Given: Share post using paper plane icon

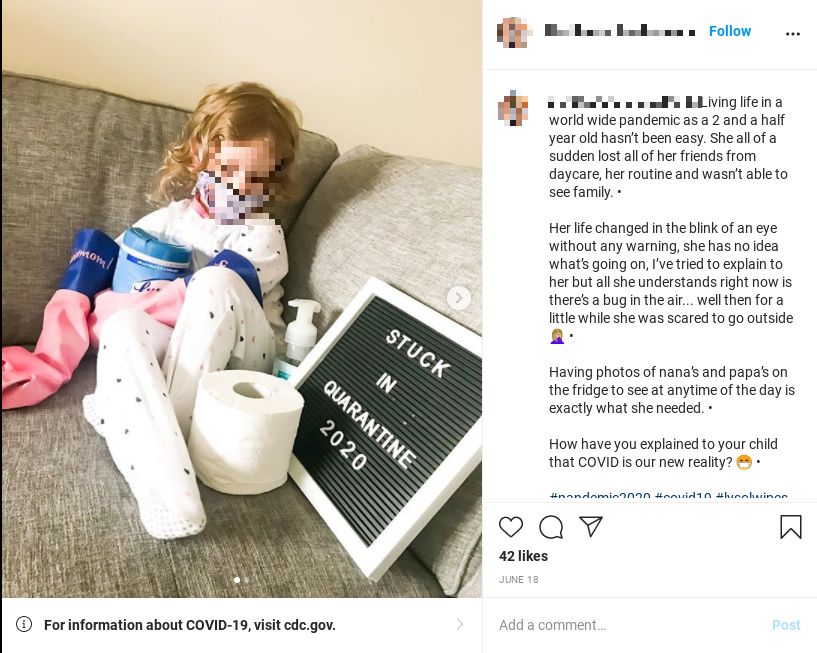Looking at the screenshot, I should pos(591,526).
